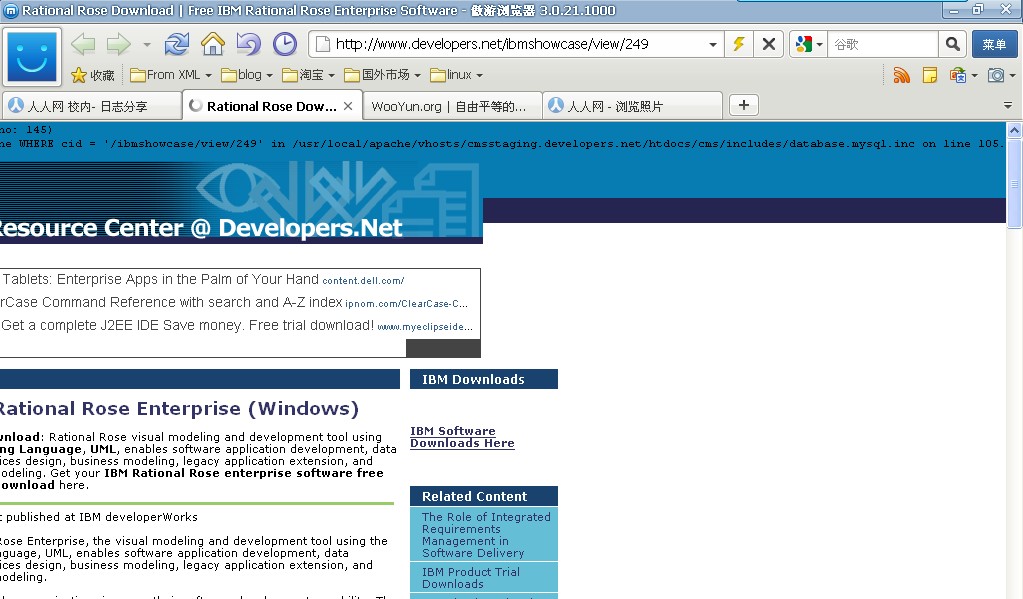Click the undo closed tab icon

249,44
